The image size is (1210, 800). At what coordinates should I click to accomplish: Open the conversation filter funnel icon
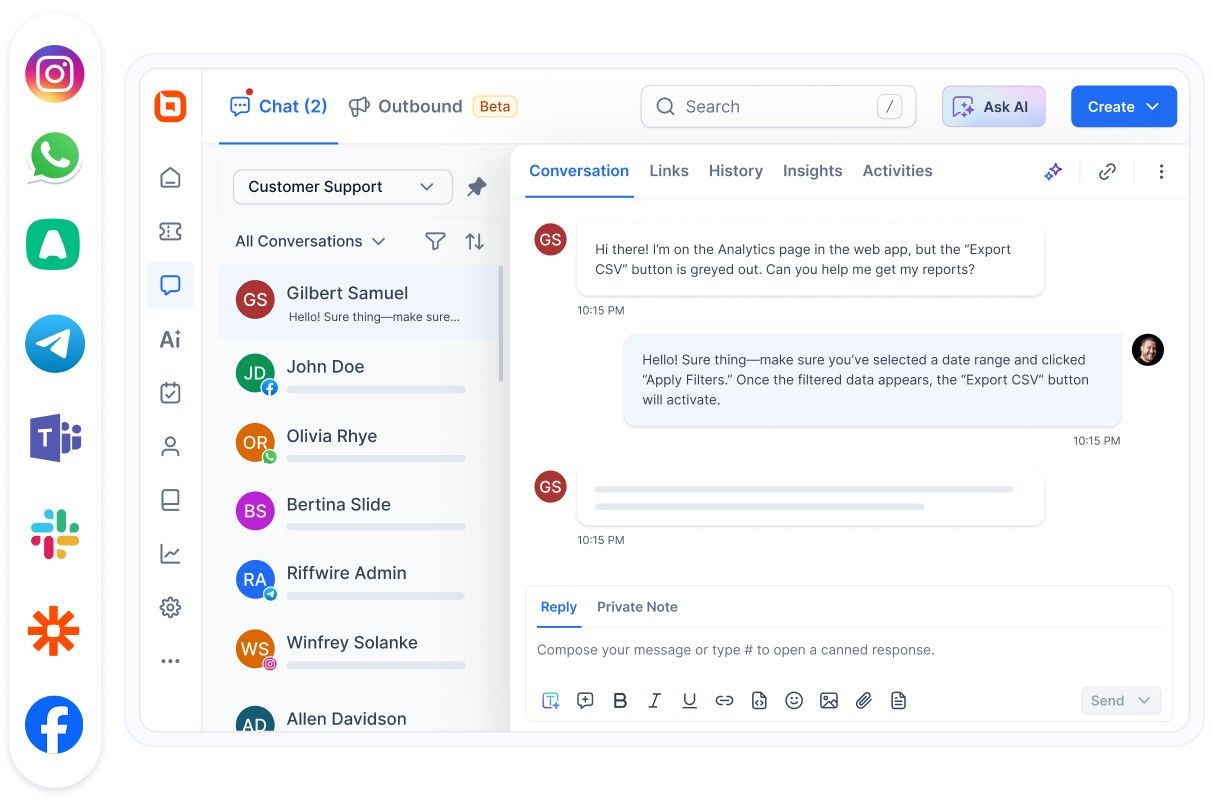click(x=435, y=241)
